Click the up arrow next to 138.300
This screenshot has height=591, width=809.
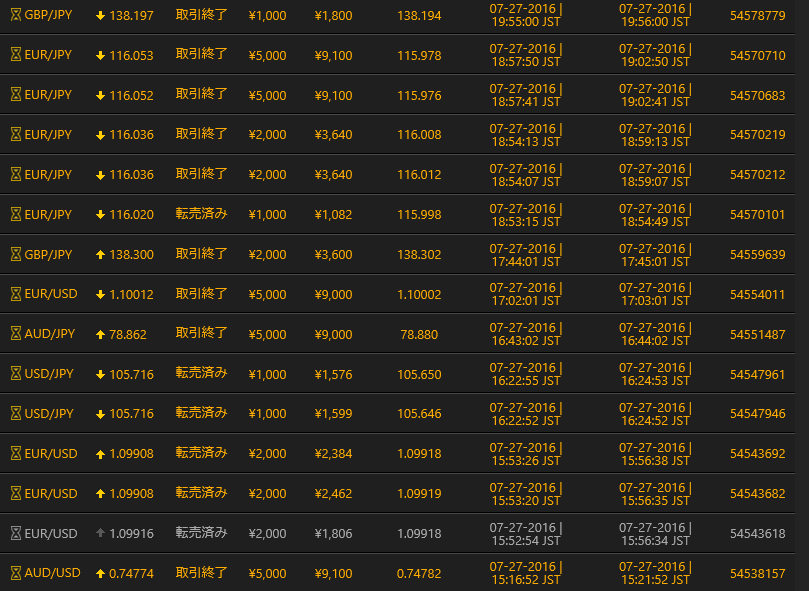point(100,255)
